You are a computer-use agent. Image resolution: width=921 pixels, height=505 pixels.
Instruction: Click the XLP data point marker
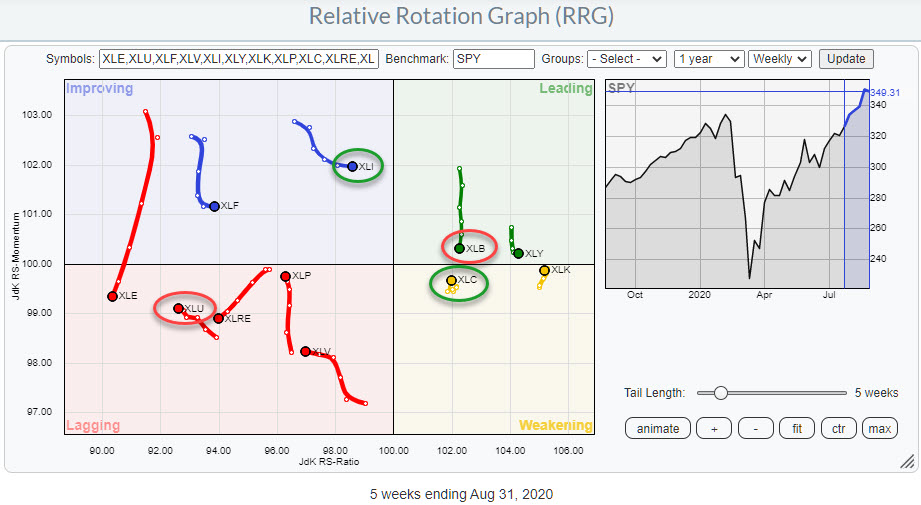[x=285, y=276]
